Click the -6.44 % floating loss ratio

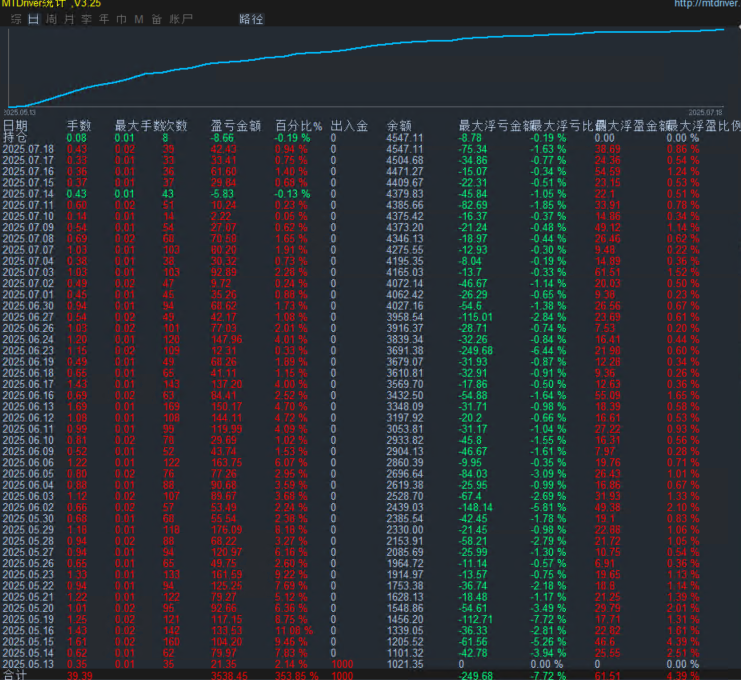[x=548, y=351]
